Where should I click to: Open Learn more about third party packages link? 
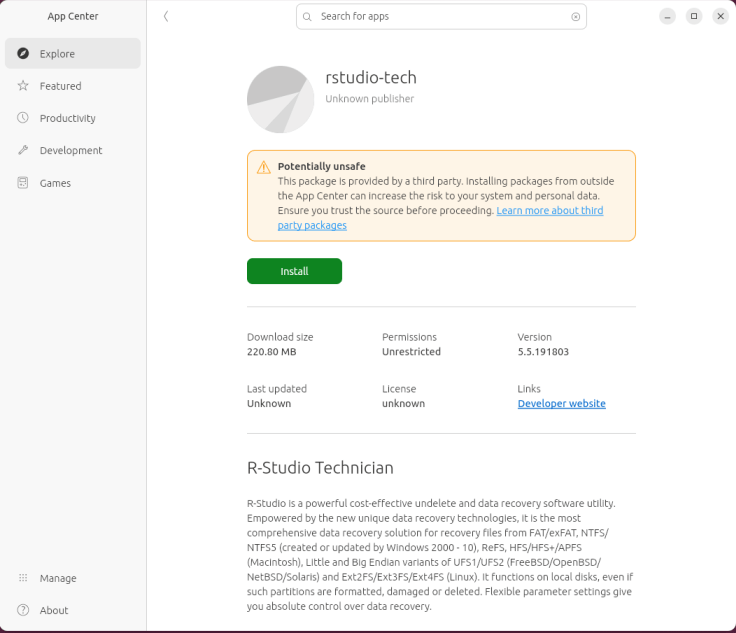pos(550,211)
